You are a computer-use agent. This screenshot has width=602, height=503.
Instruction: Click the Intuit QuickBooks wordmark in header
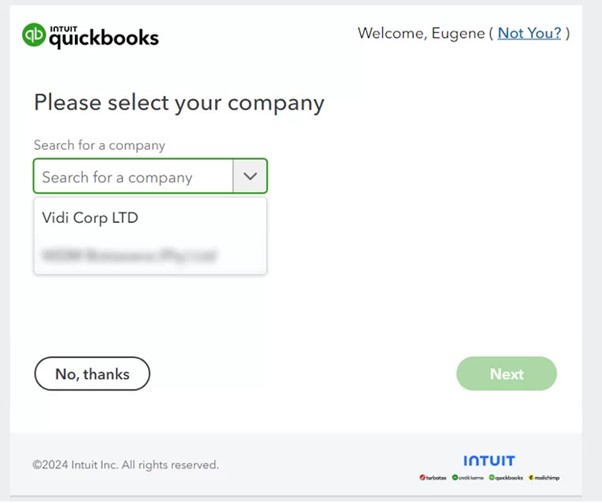pos(104,39)
